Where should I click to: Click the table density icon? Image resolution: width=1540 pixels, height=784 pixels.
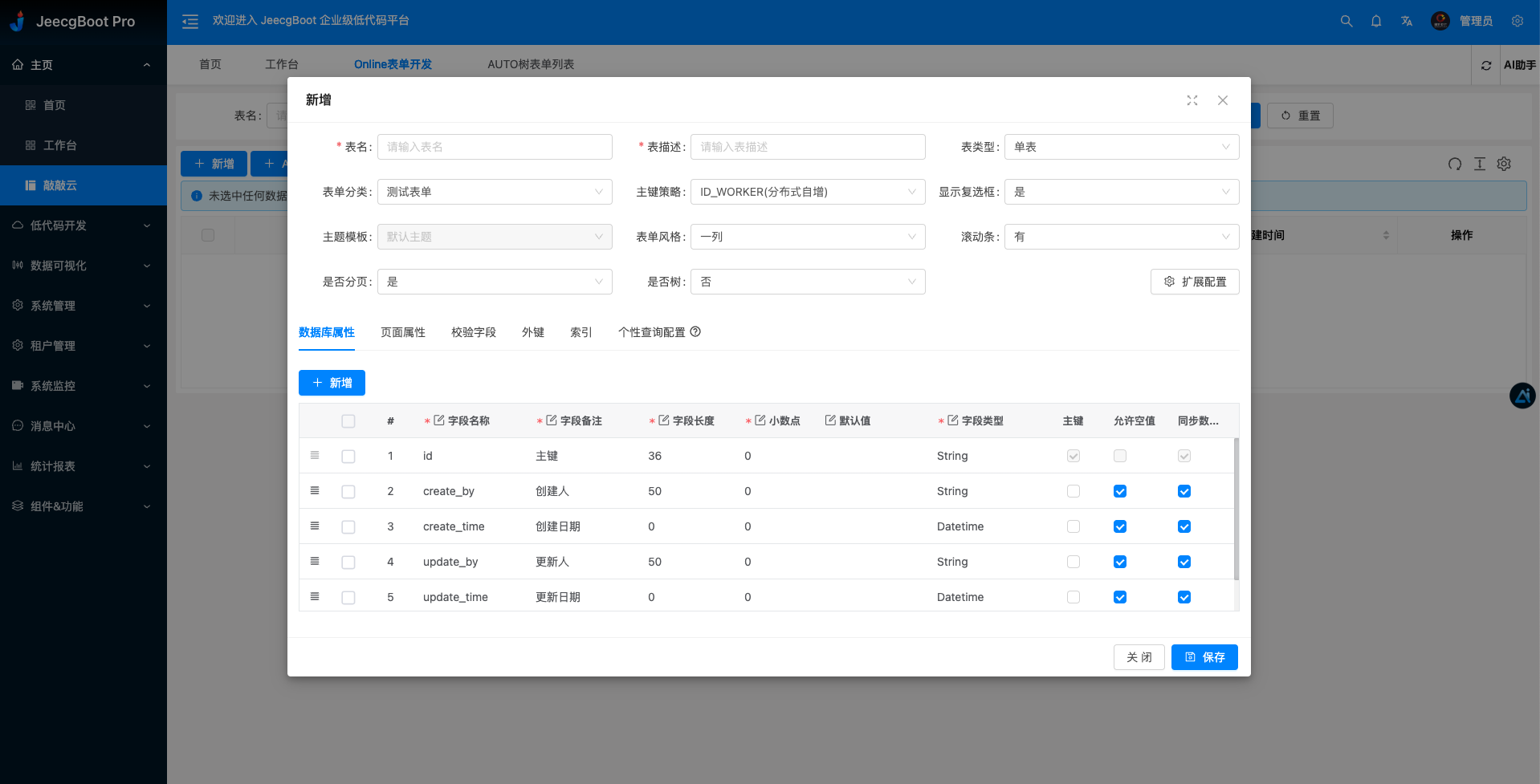click(x=1480, y=164)
